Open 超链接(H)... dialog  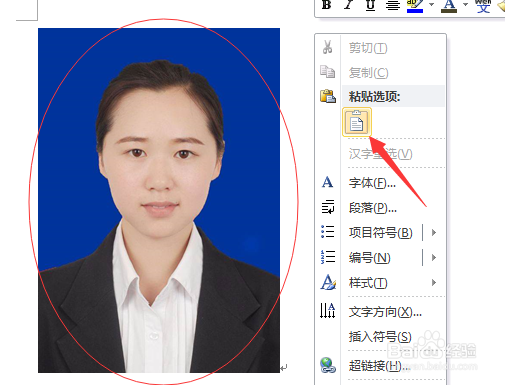pyautogui.click(x=379, y=366)
